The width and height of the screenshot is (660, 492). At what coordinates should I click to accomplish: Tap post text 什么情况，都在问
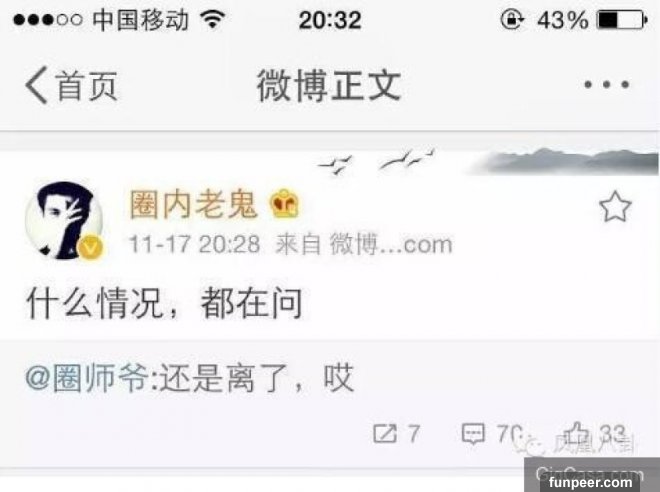click(x=165, y=303)
